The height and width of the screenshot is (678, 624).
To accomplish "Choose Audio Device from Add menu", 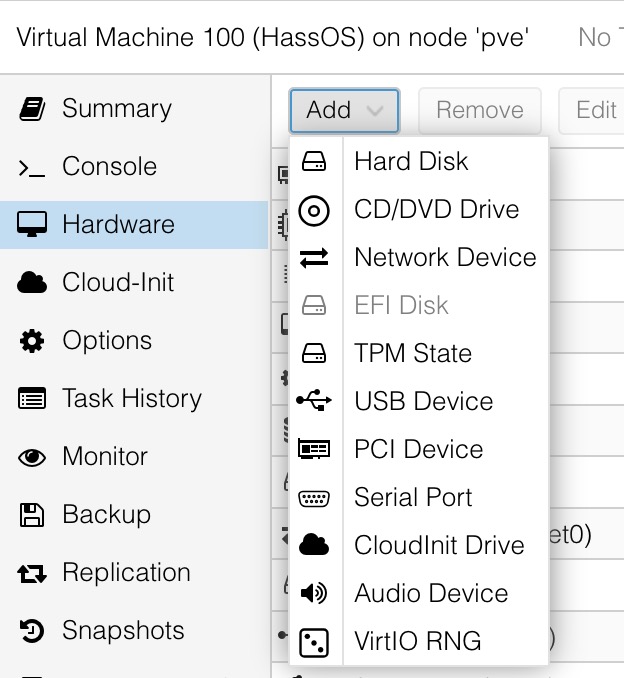I will pos(419,593).
